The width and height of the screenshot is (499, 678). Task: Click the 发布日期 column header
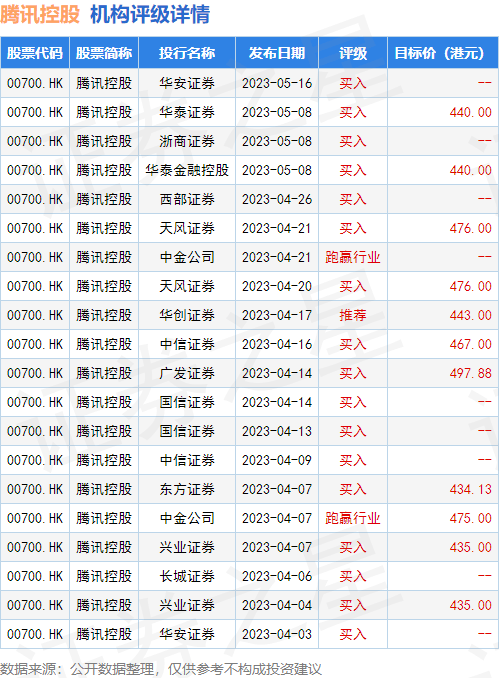coord(277,53)
